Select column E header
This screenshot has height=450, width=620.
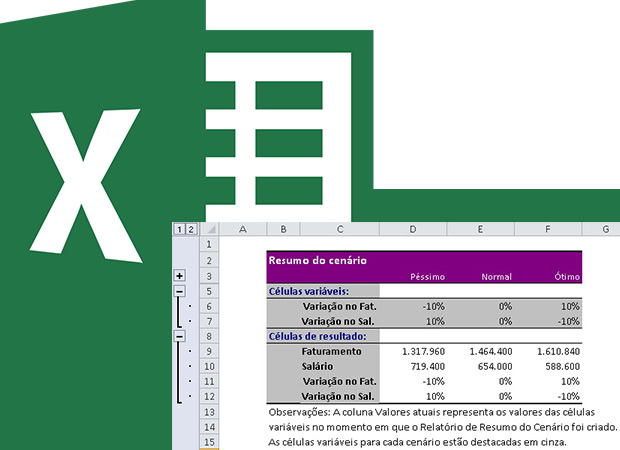(480, 229)
